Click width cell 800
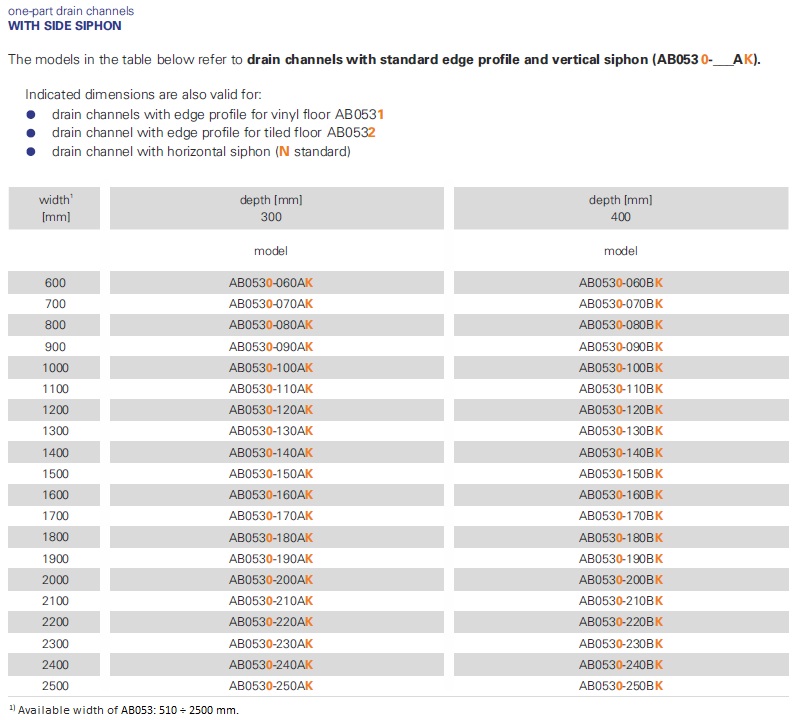 pyautogui.click(x=54, y=325)
